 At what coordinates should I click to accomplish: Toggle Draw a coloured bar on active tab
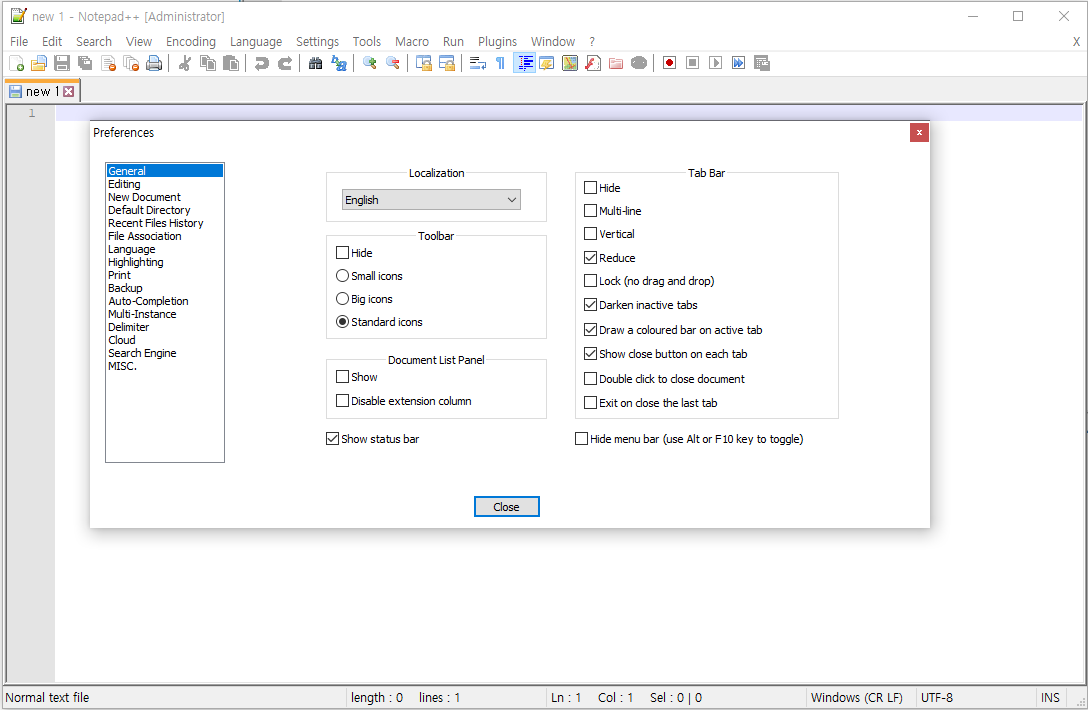click(x=590, y=330)
